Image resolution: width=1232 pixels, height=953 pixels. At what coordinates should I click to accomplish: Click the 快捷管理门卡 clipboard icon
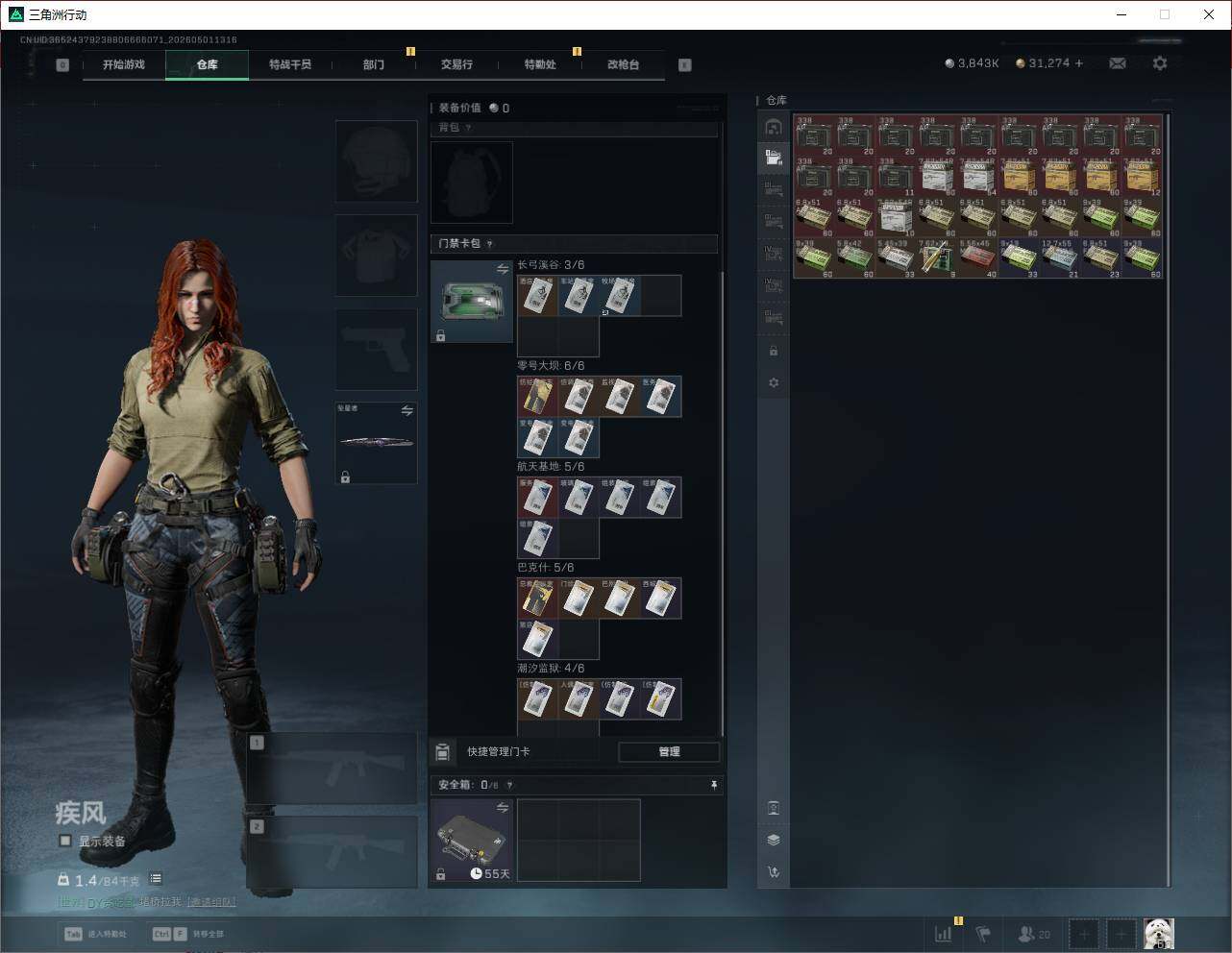[x=443, y=751]
